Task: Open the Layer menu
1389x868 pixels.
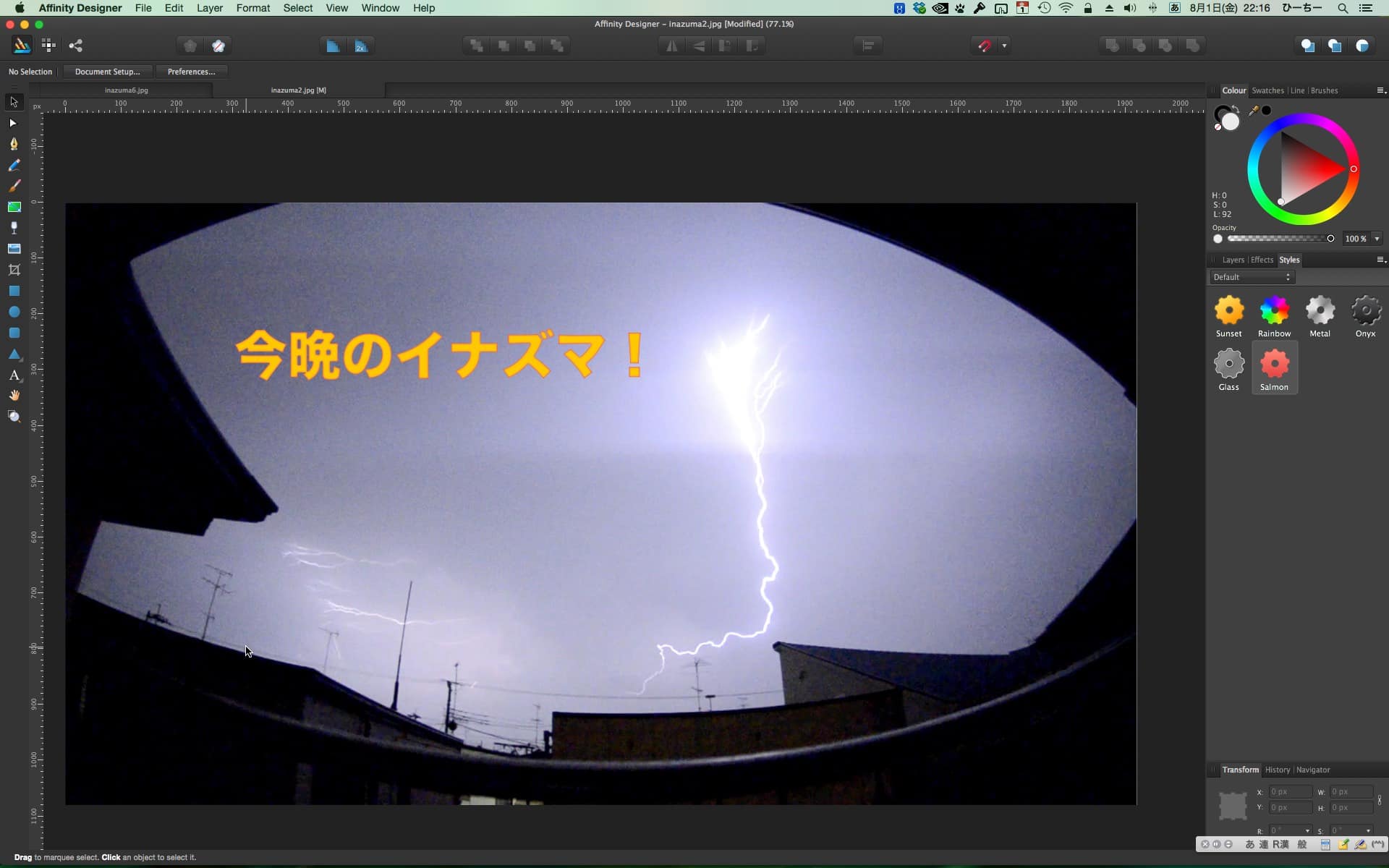Action: 209,8
